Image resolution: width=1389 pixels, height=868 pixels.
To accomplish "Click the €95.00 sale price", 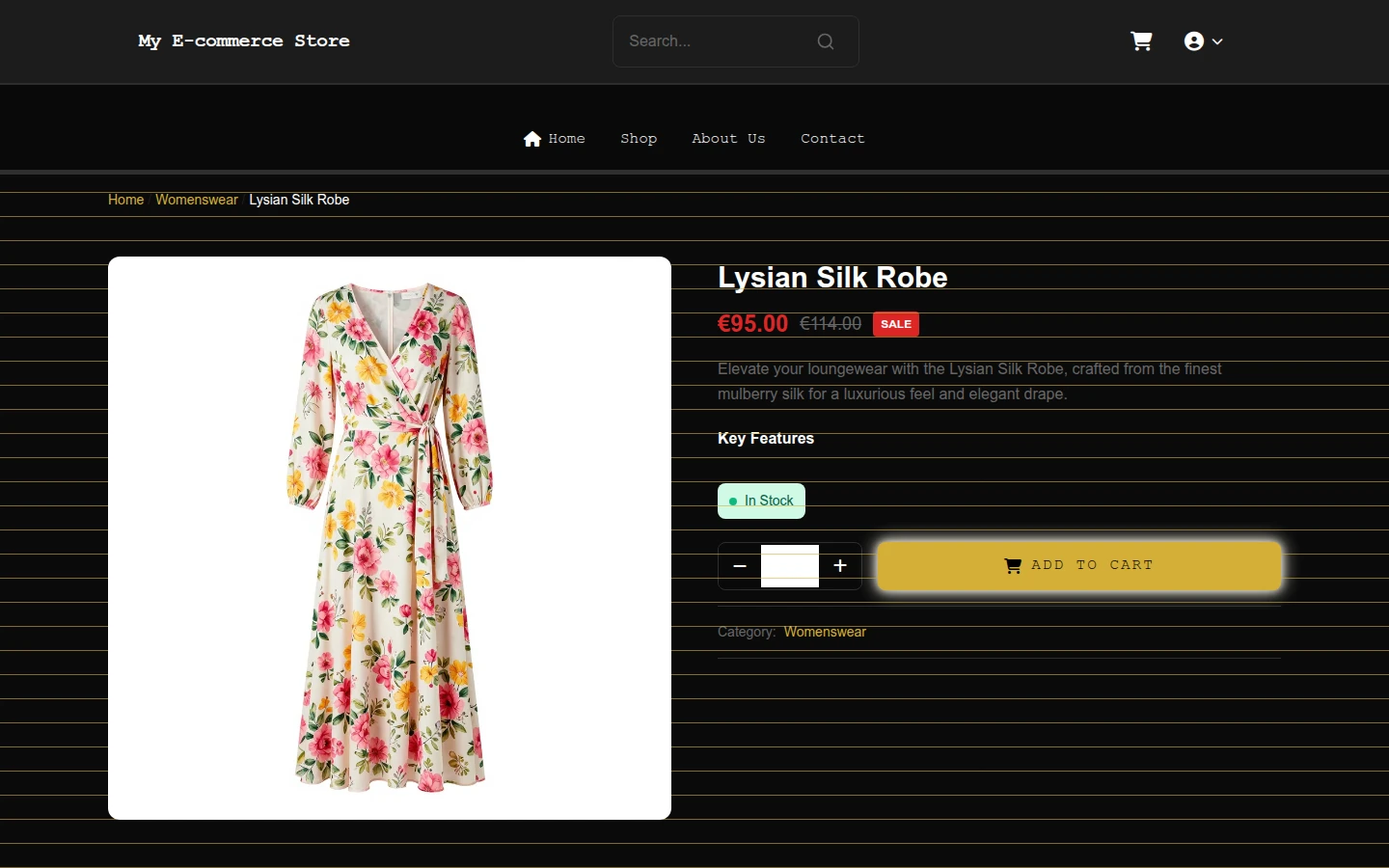I will tap(752, 324).
